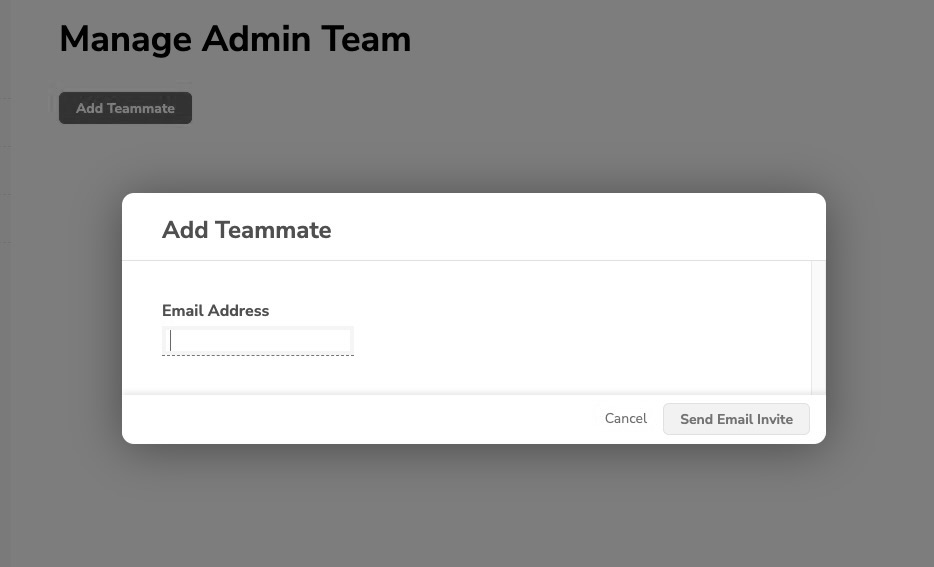The height and width of the screenshot is (567, 934).
Task: Click the Add Teammate dialog title
Action: (x=246, y=230)
